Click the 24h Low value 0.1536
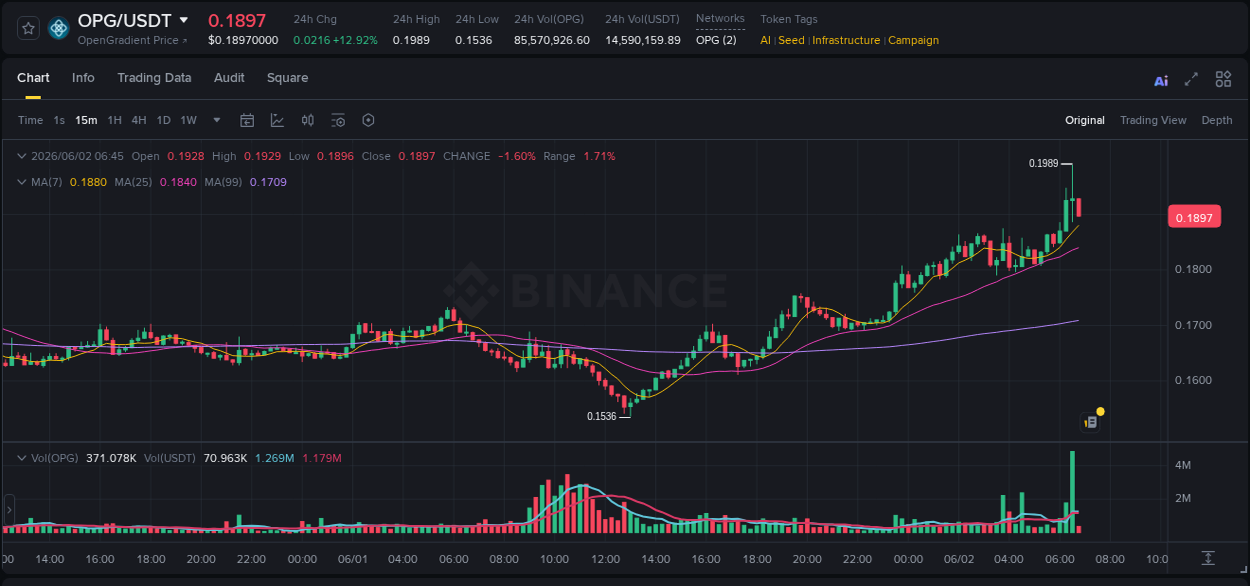Viewport: 1250px width, 586px height. (474, 40)
